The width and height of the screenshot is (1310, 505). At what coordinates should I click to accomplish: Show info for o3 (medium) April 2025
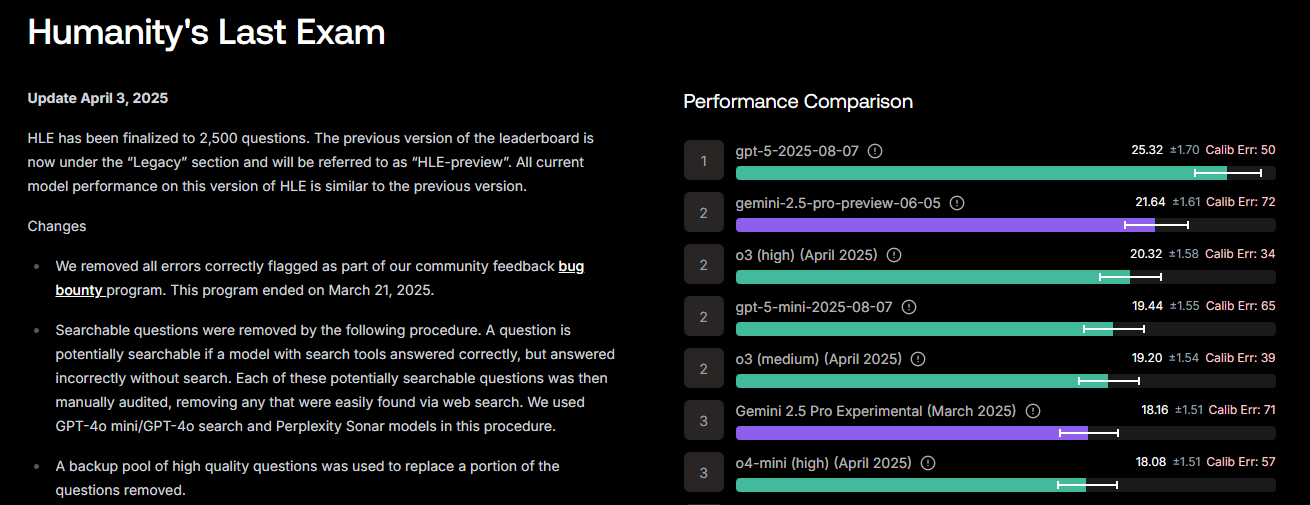coord(918,359)
